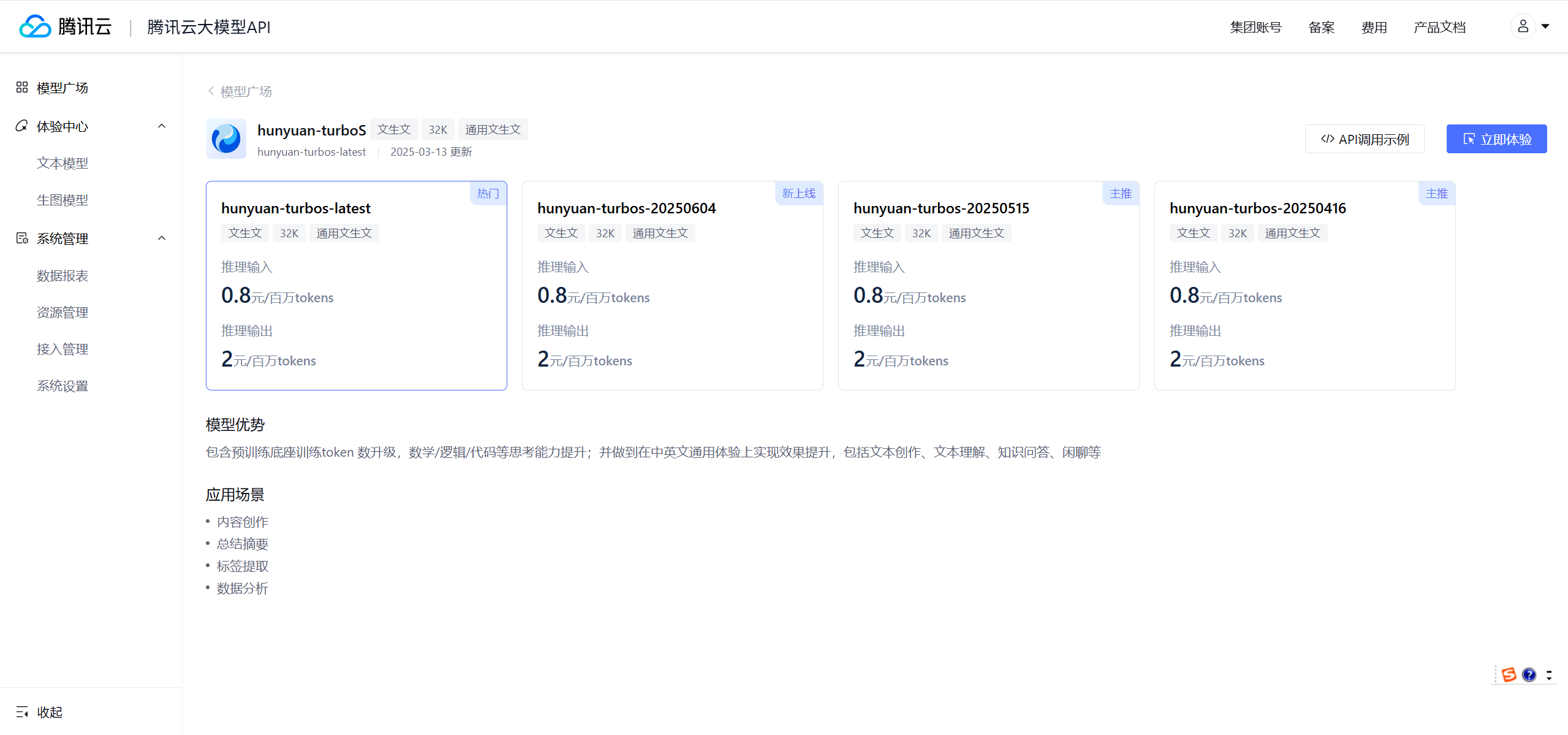Select the hunyuan-turbos-20250604 model card

click(672, 285)
